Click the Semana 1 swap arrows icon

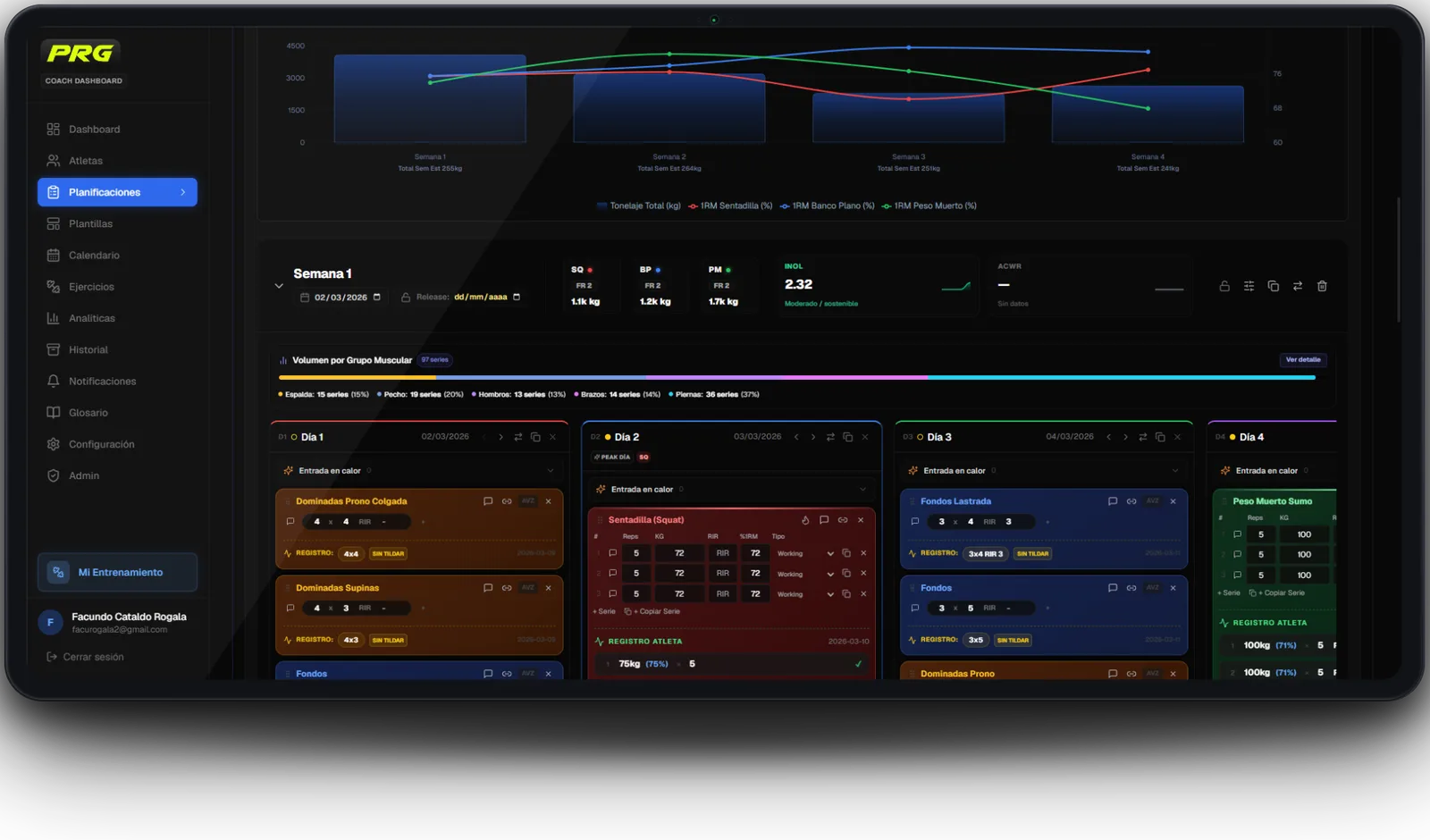tap(1297, 286)
